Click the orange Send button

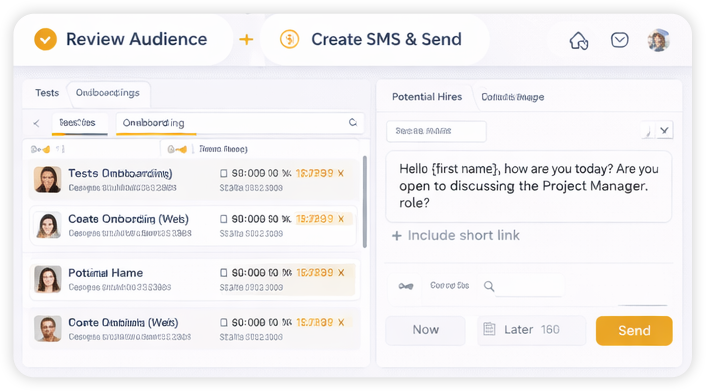634,331
